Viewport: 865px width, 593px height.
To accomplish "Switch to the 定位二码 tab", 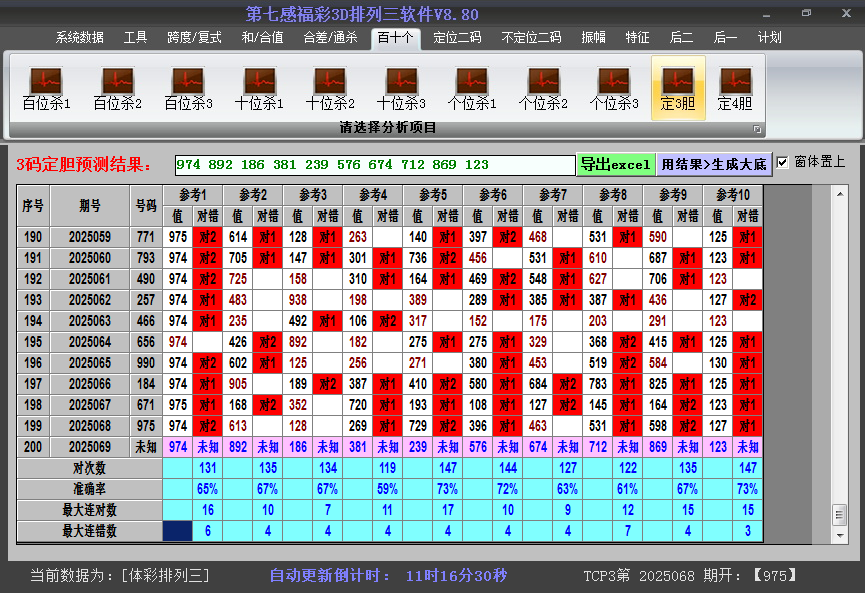I will click(x=457, y=38).
